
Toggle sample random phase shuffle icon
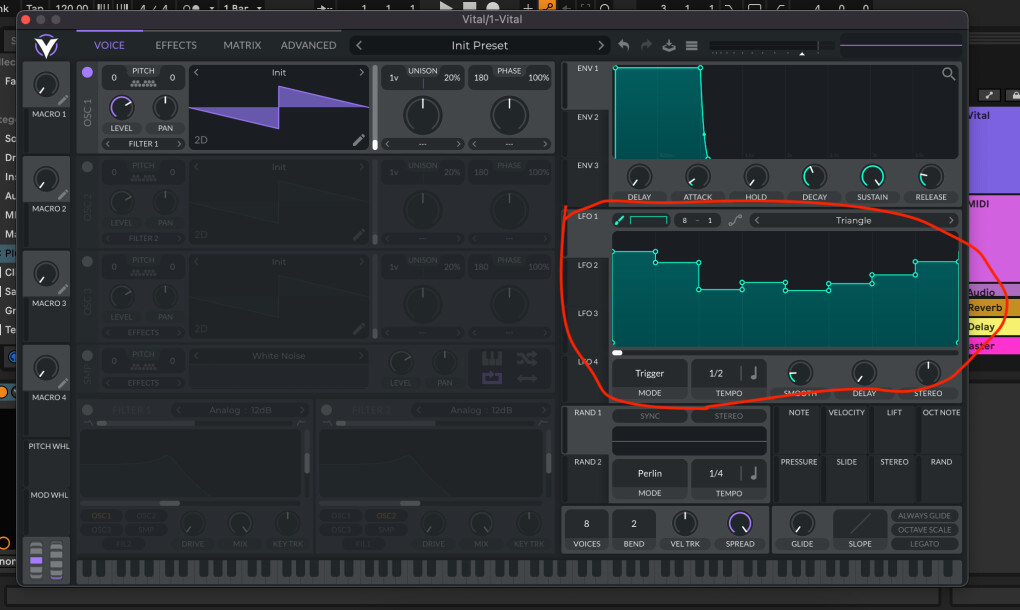click(x=527, y=358)
